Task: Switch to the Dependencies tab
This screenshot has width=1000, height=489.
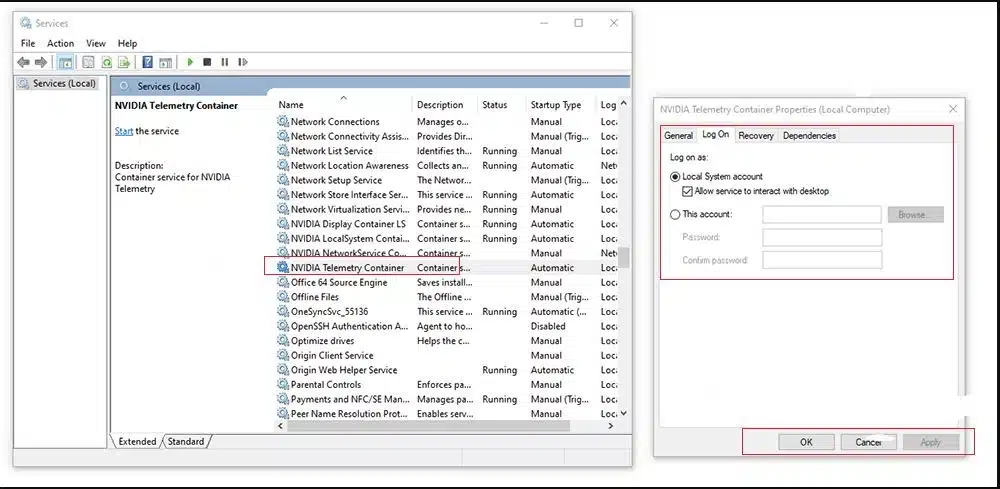Action: pos(809,136)
